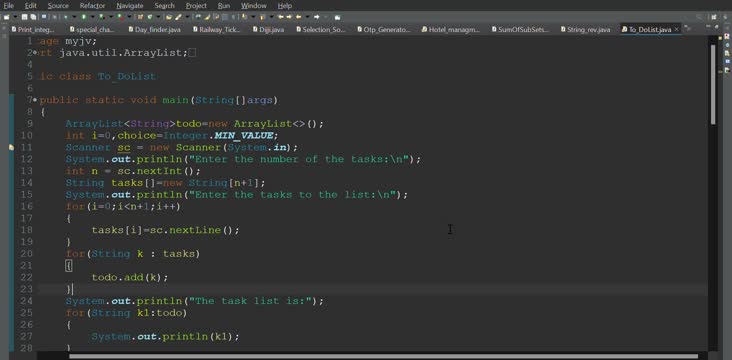Click the Debug bug icon in toolbar

[x=65, y=17]
